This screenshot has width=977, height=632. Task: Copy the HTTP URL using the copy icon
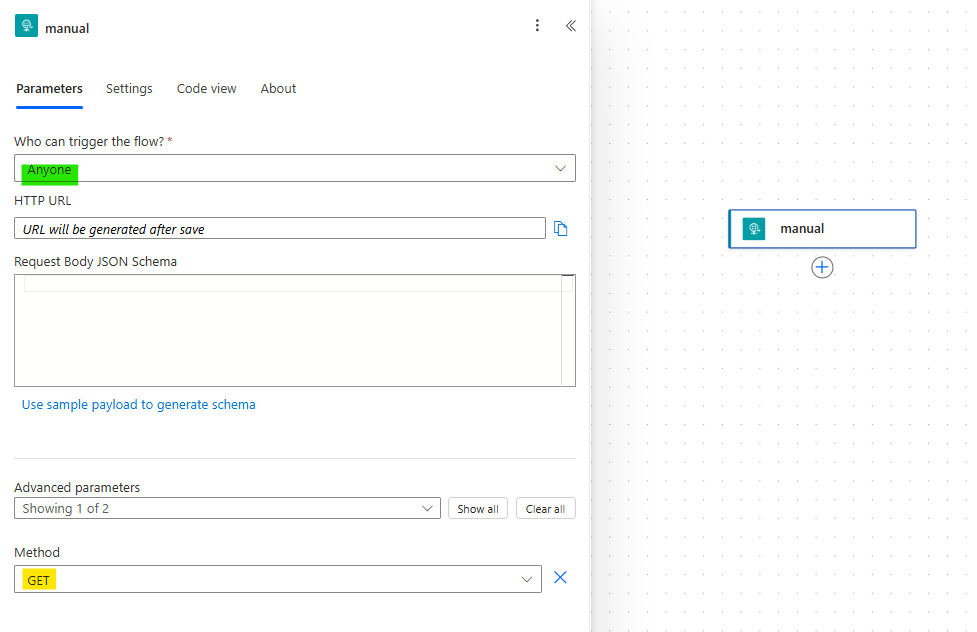561,228
